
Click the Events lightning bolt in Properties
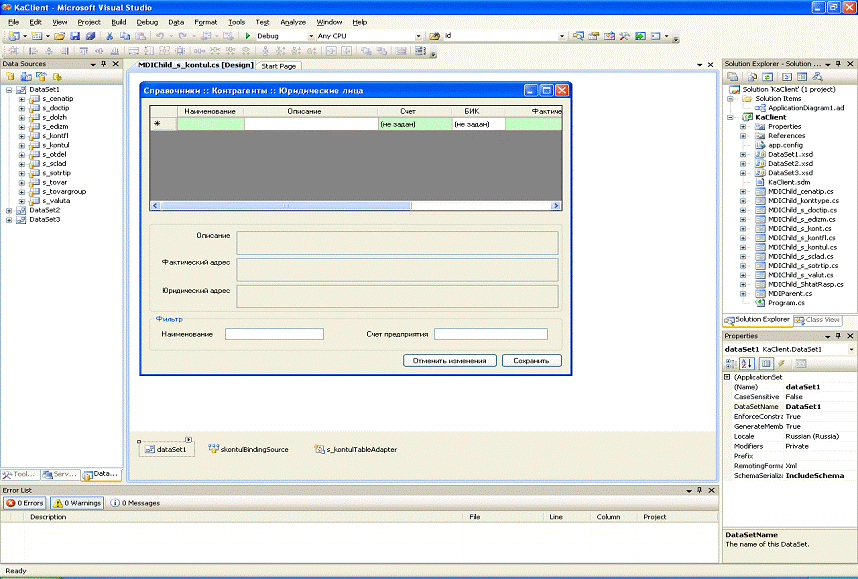click(782, 363)
